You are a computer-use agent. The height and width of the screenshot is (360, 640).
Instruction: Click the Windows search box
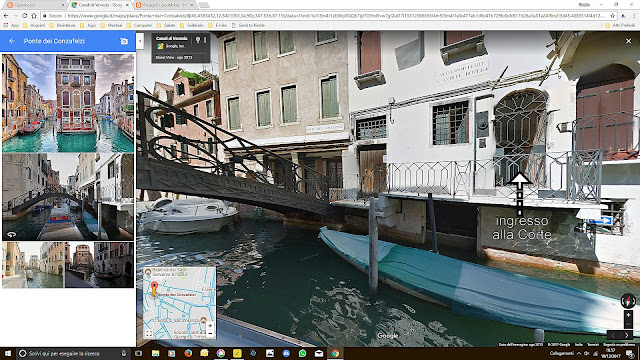point(72,353)
